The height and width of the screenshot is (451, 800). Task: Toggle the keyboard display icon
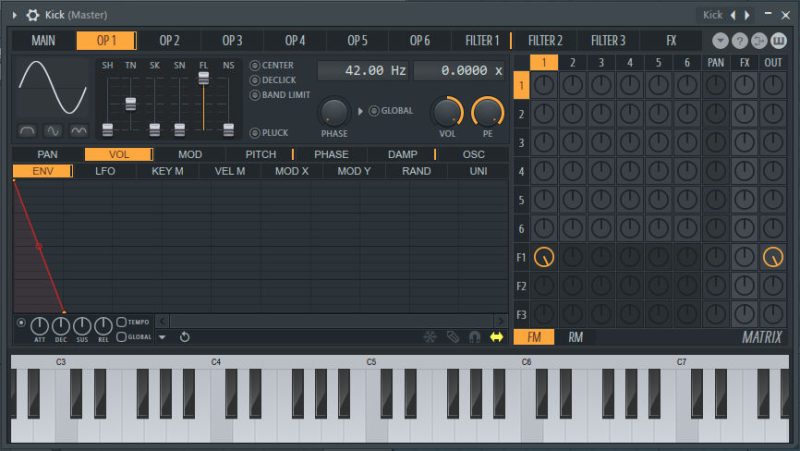[x=778, y=41]
